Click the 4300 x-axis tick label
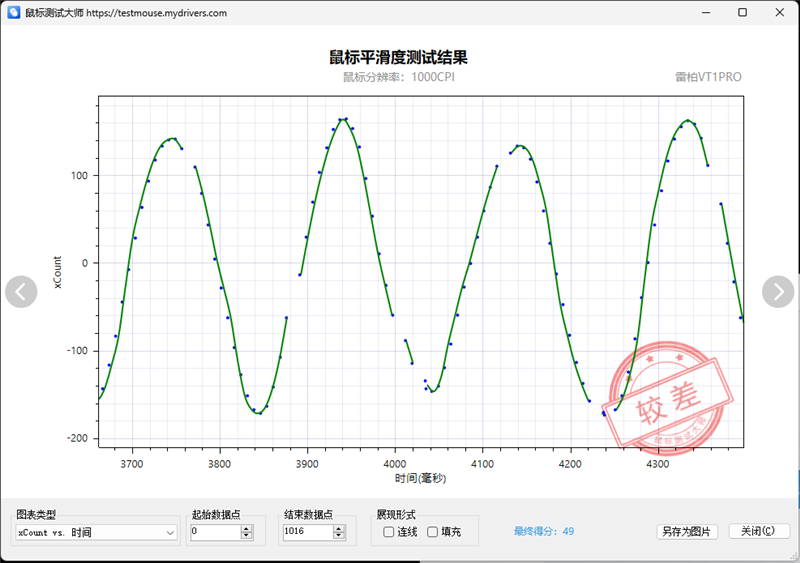Screen dimensions: 800x563 (658, 464)
